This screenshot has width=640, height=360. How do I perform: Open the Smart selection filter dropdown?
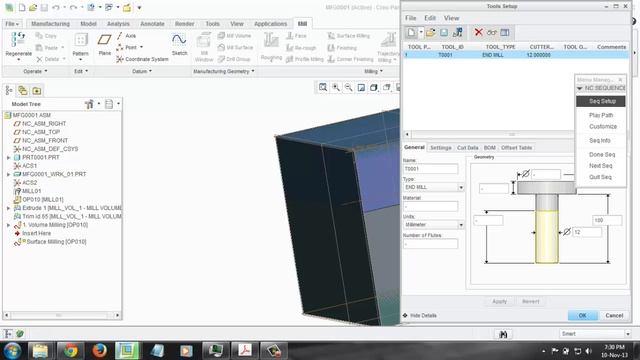pyautogui.click(x=628, y=334)
